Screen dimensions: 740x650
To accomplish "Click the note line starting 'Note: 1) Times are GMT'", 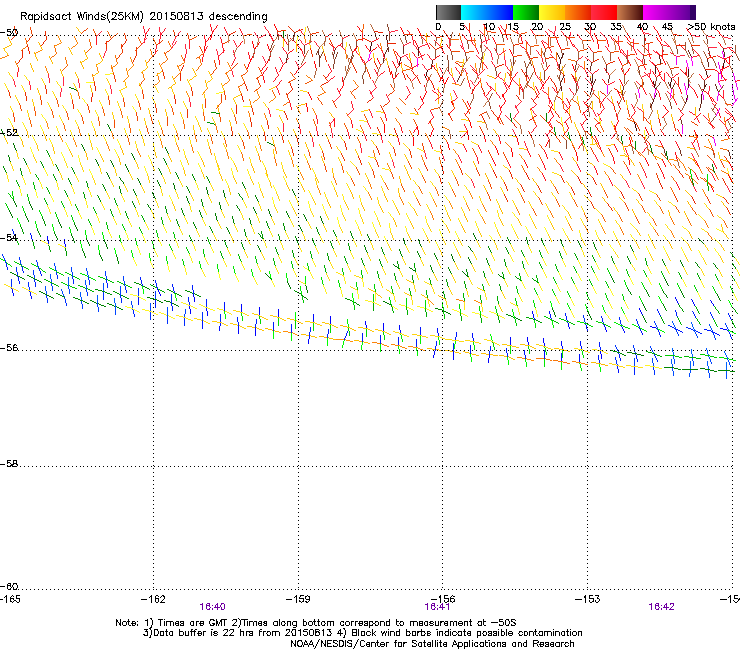I will pos(316,623).
